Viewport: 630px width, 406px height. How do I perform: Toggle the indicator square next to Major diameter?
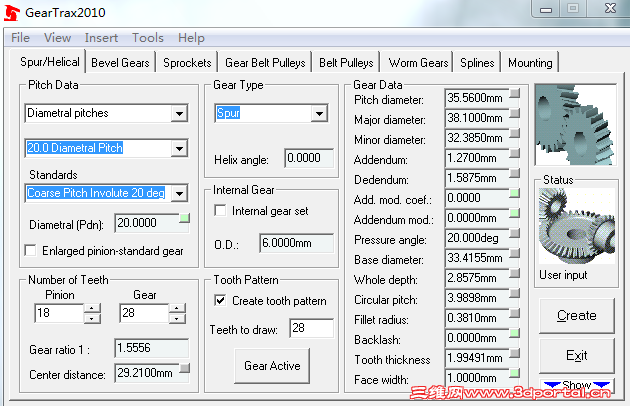pyautogui.click(x=515, y=113)
